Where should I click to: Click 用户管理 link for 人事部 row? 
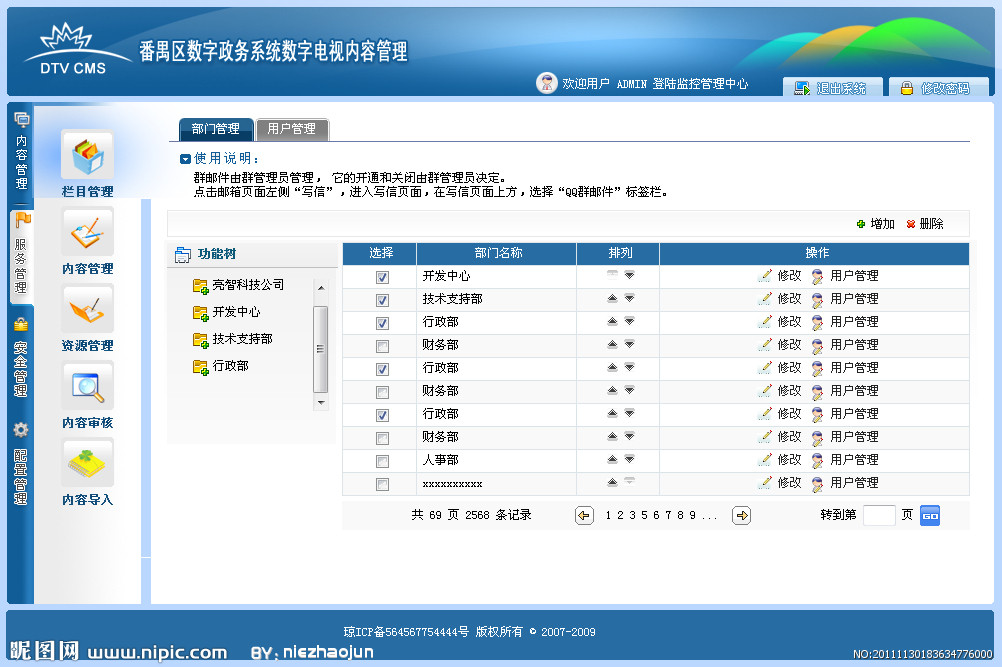point(854,459)
